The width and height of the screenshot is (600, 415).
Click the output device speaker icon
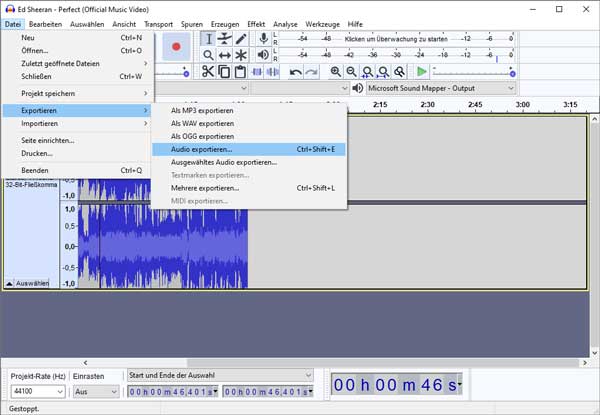357,88
